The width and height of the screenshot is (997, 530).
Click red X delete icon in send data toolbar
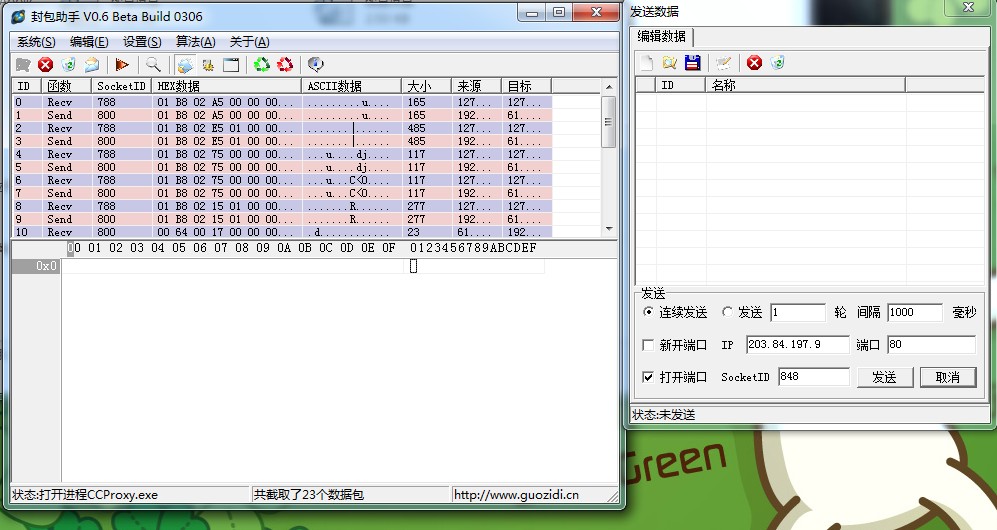(x=754, y=62)
